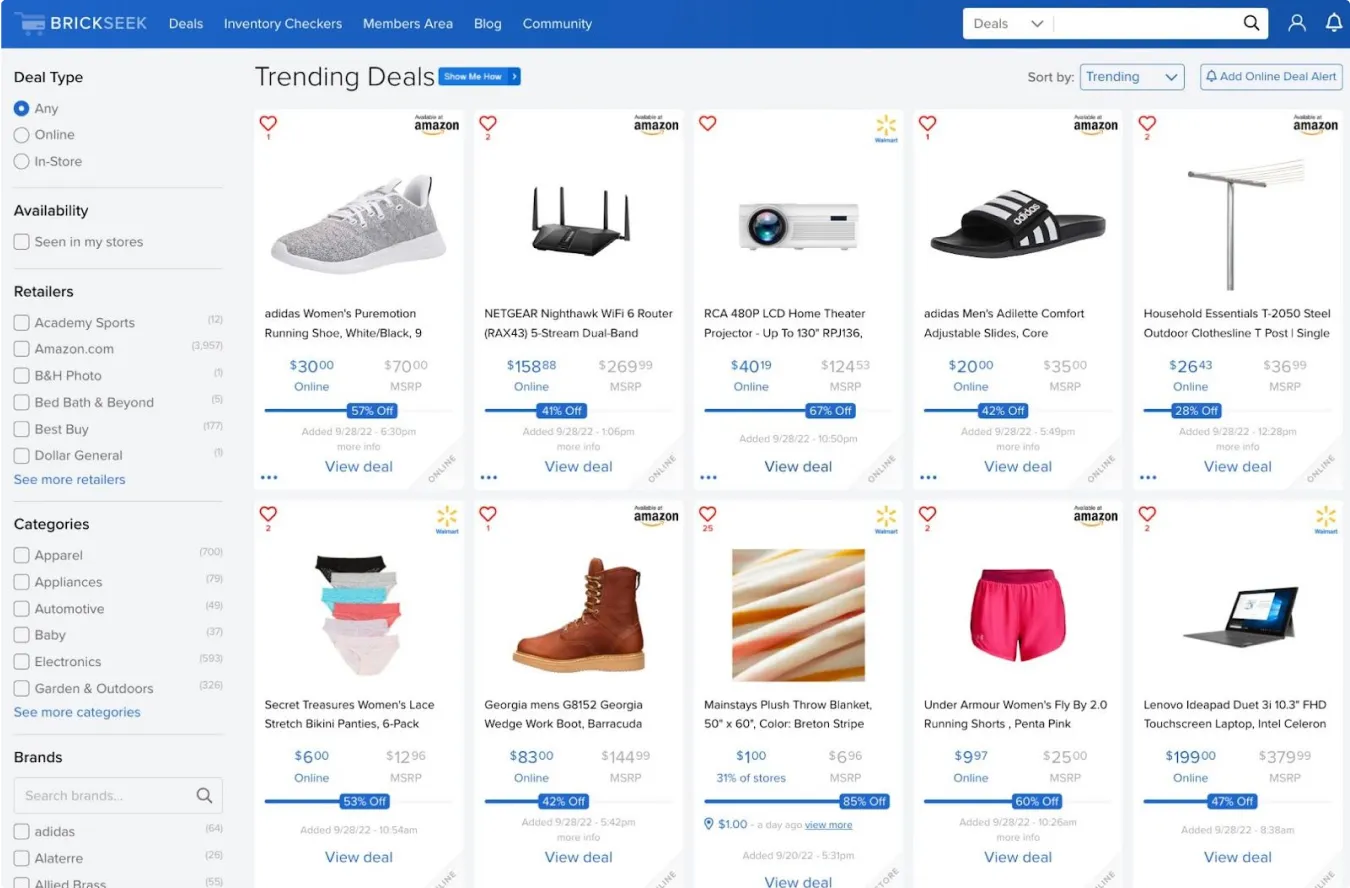This screenshot has width=1350, height=888.
Task: Open the three-dot menu on the RCA projector deal
Action: tap(708, 477)
